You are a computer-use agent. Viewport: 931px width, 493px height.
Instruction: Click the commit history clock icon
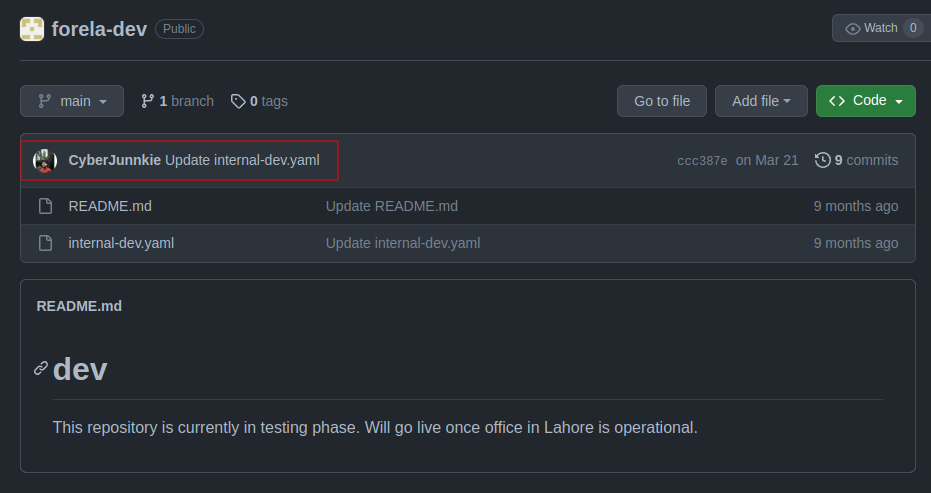[x=822, y=160]
